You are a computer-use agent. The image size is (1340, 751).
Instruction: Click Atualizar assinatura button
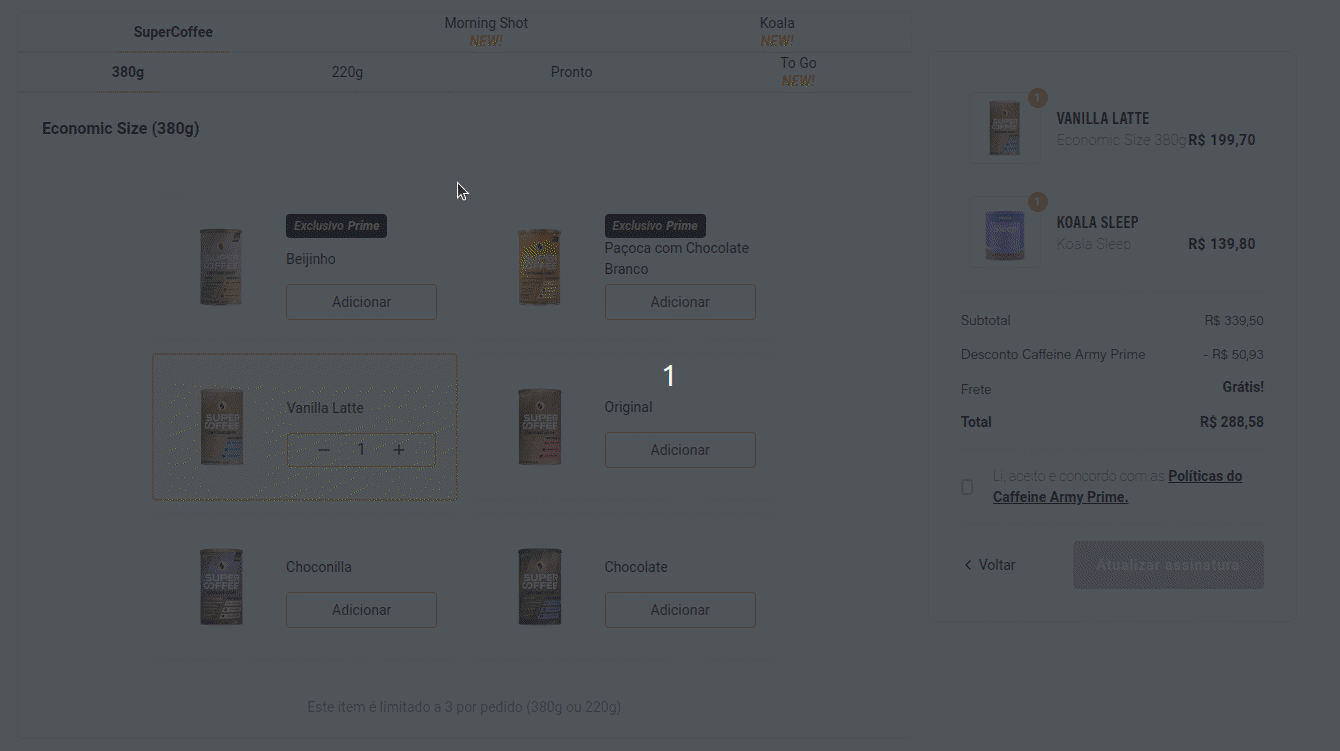1168,565
